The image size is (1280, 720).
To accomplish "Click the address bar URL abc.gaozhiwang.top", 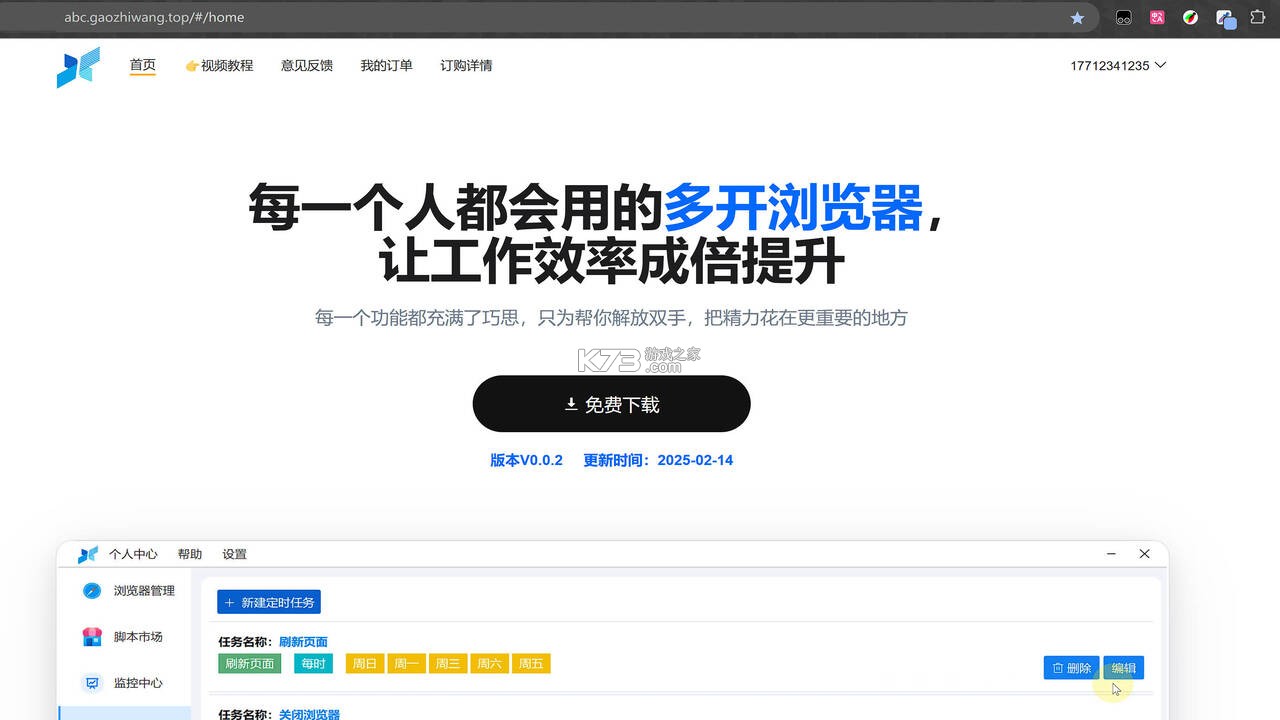I will (154, 18).
